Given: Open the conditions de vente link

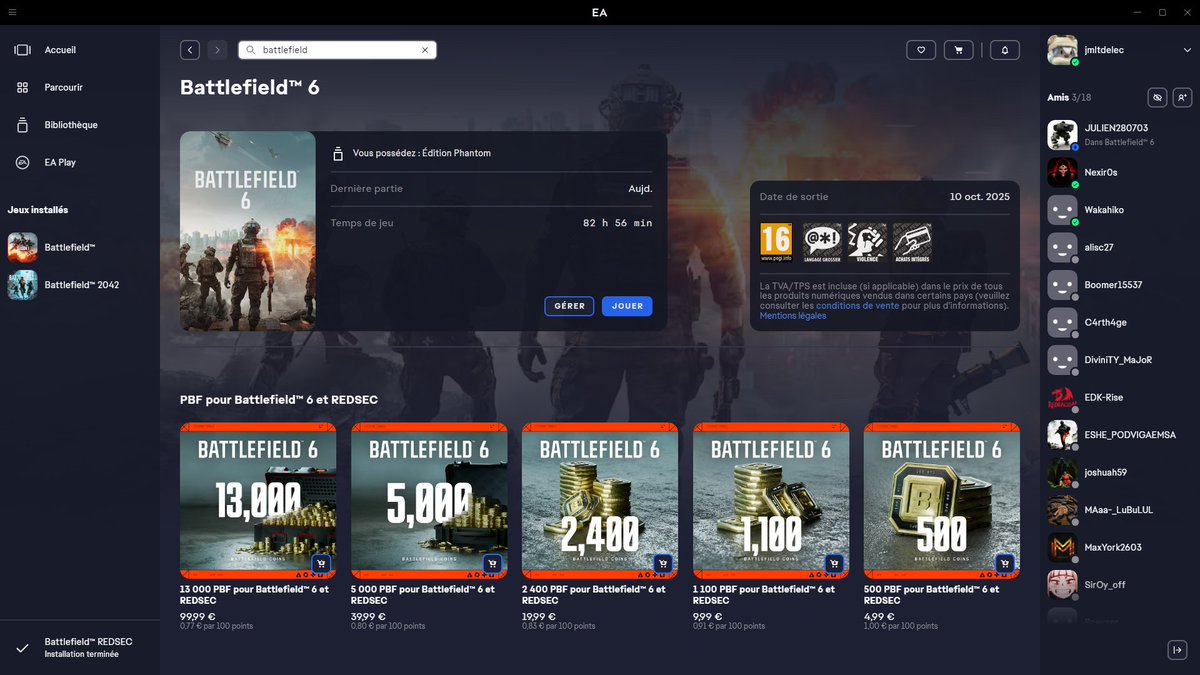Looking at the screenshot, I should (857, 306).
